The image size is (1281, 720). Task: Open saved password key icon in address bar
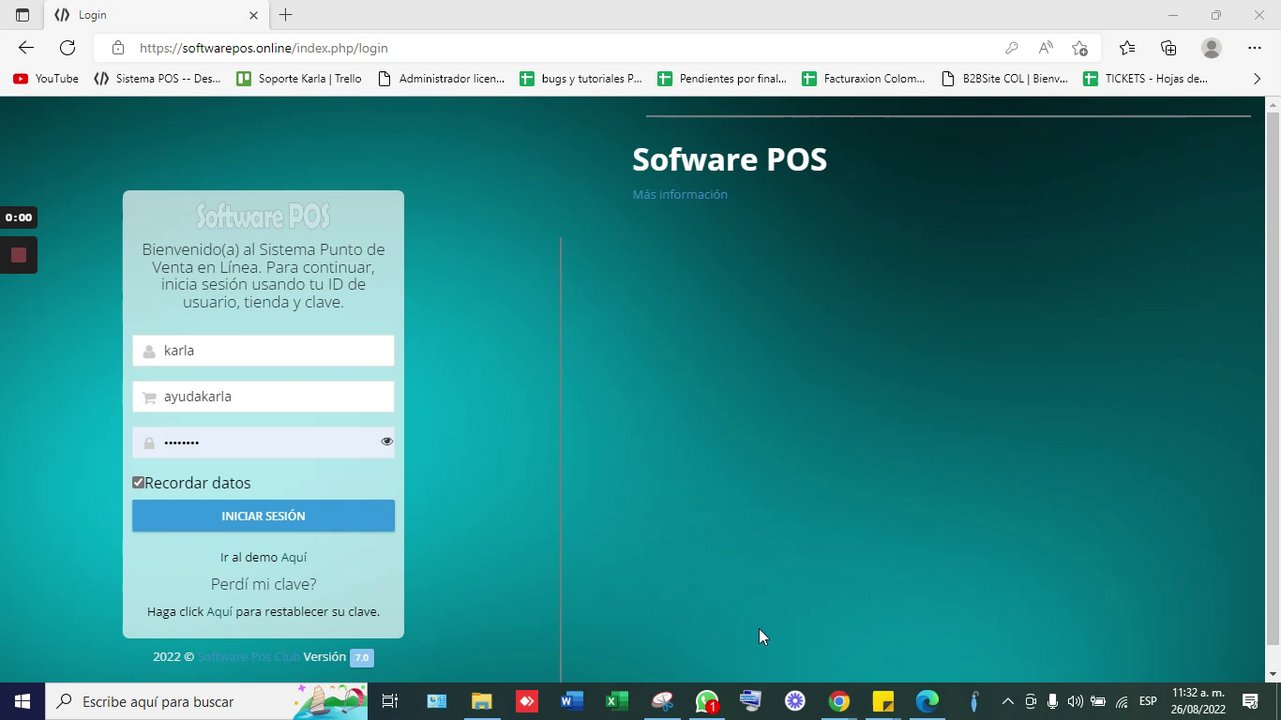(1012, 48)
